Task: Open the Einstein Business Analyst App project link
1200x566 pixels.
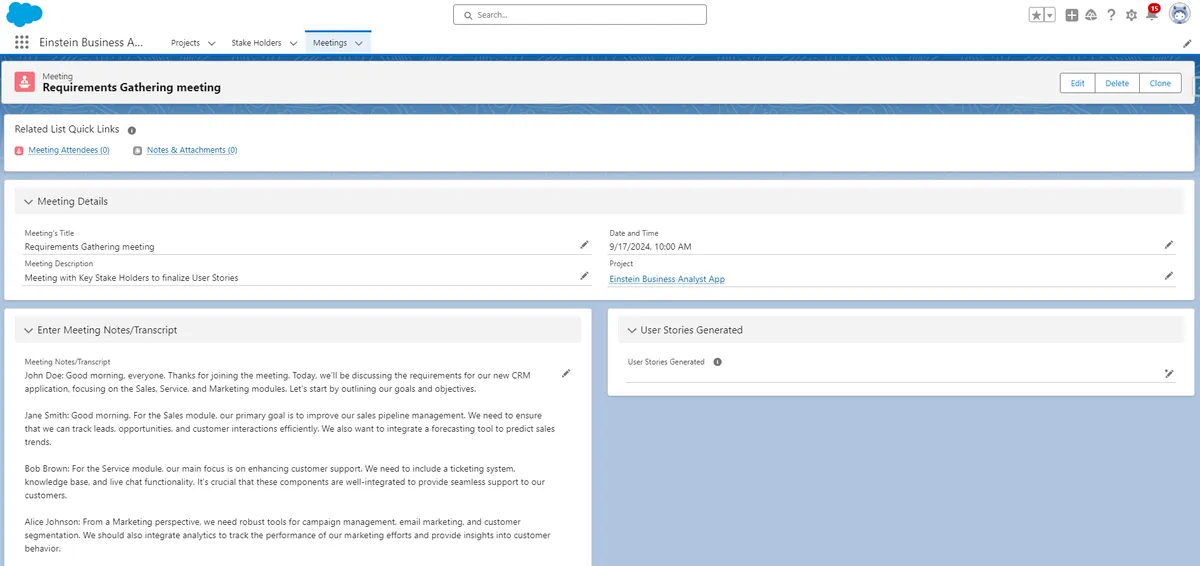Action: point(667,279)
